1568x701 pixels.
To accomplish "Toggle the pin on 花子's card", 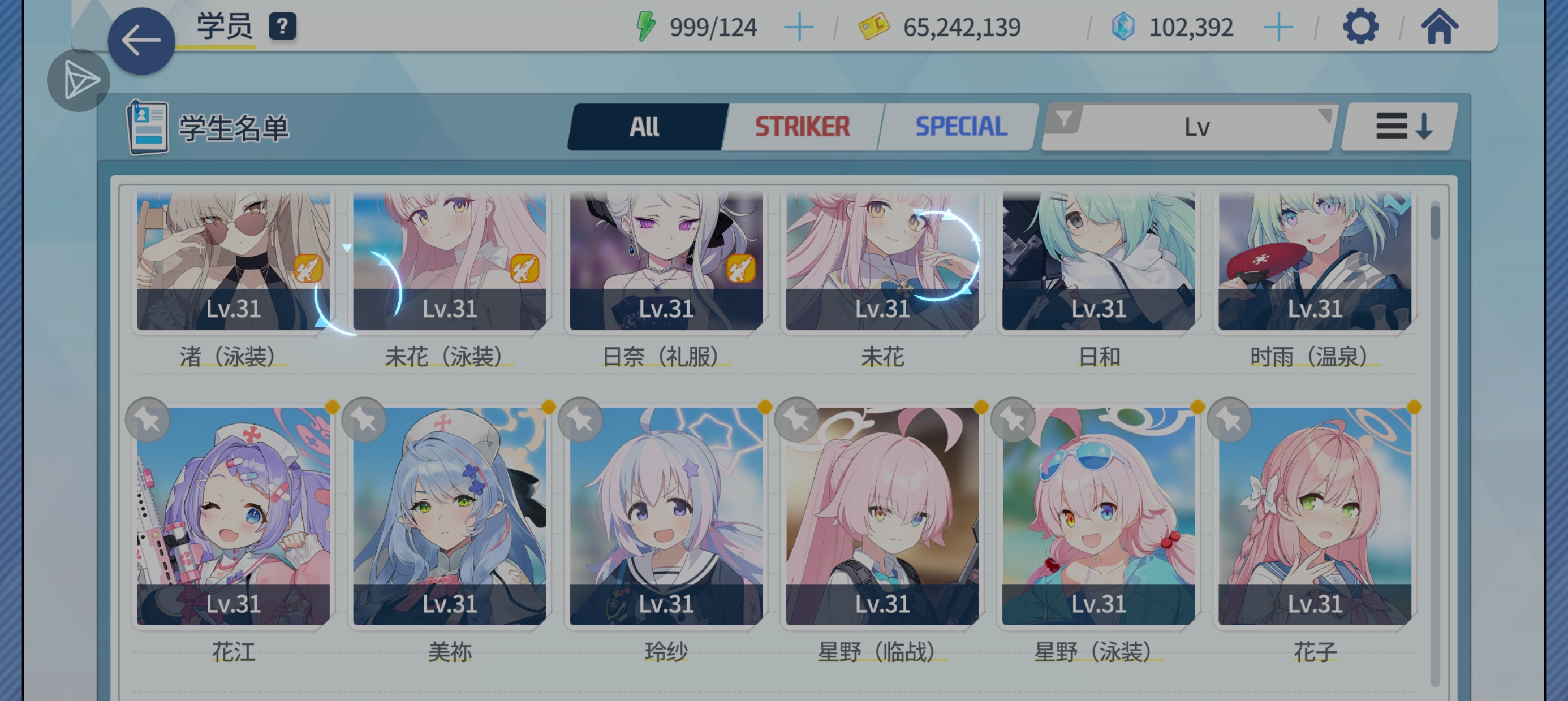I will (x=1230, y=419).
